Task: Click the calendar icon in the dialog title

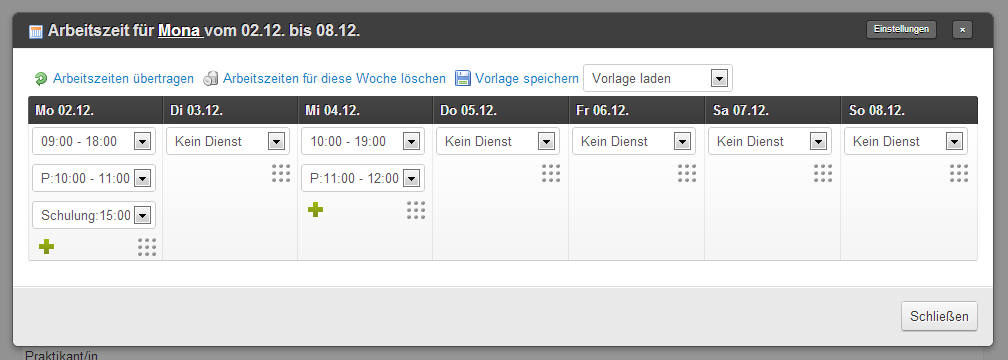Action: pyautogui.click(x=36, y=32)
